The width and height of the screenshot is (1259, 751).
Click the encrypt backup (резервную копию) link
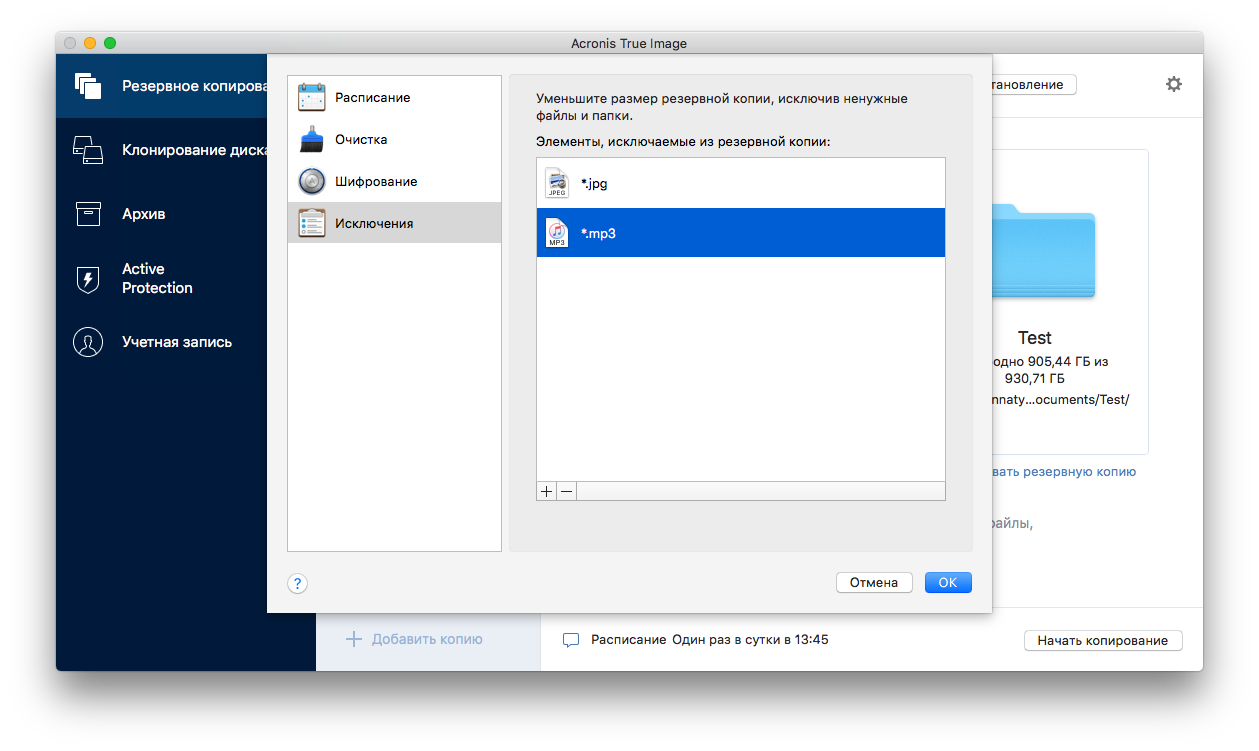(x=1064, y=471)
